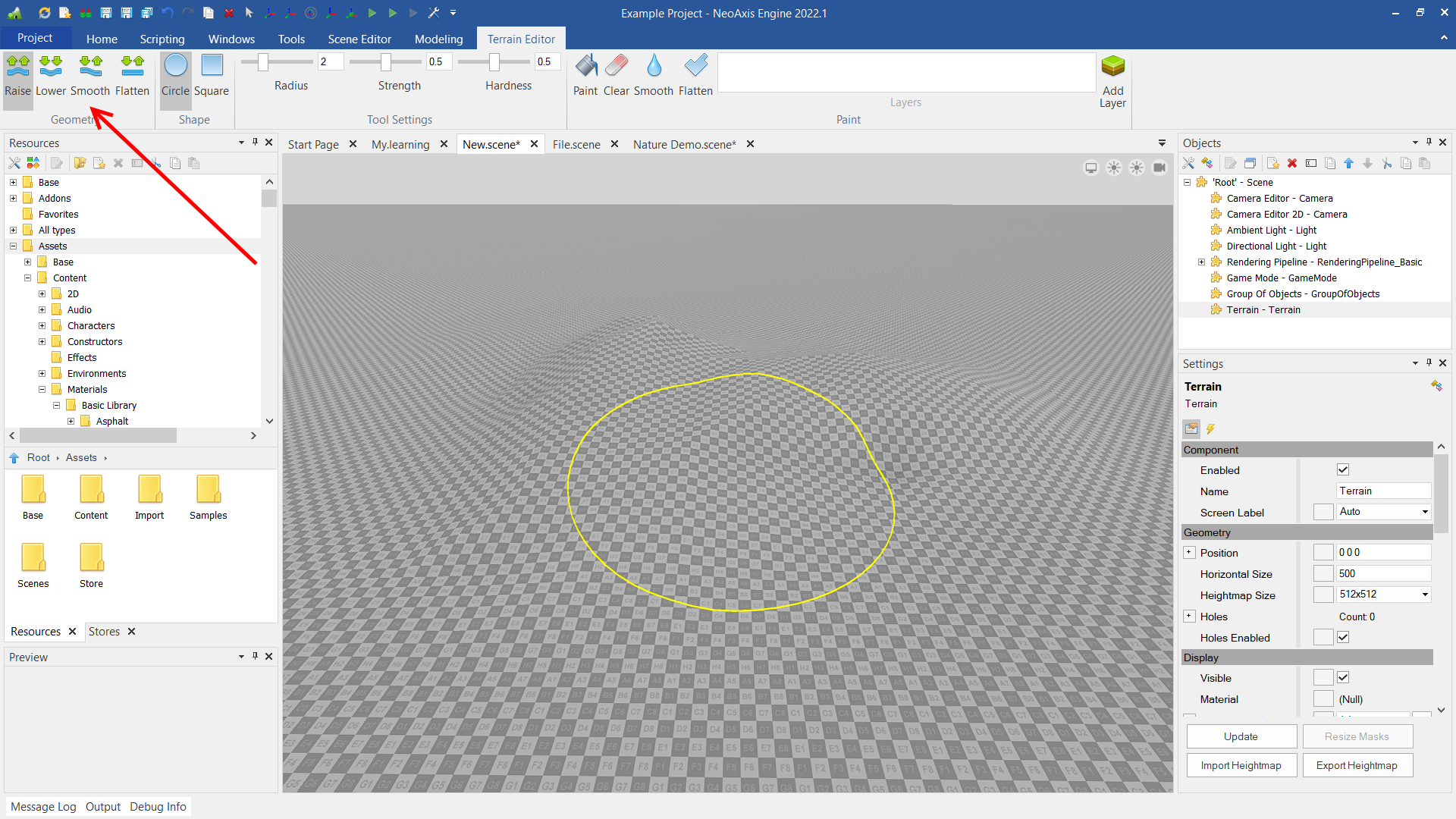The image size is (1456, 819).
Task: Click the Import Heightmap button
Action: tap(1241, 765)
